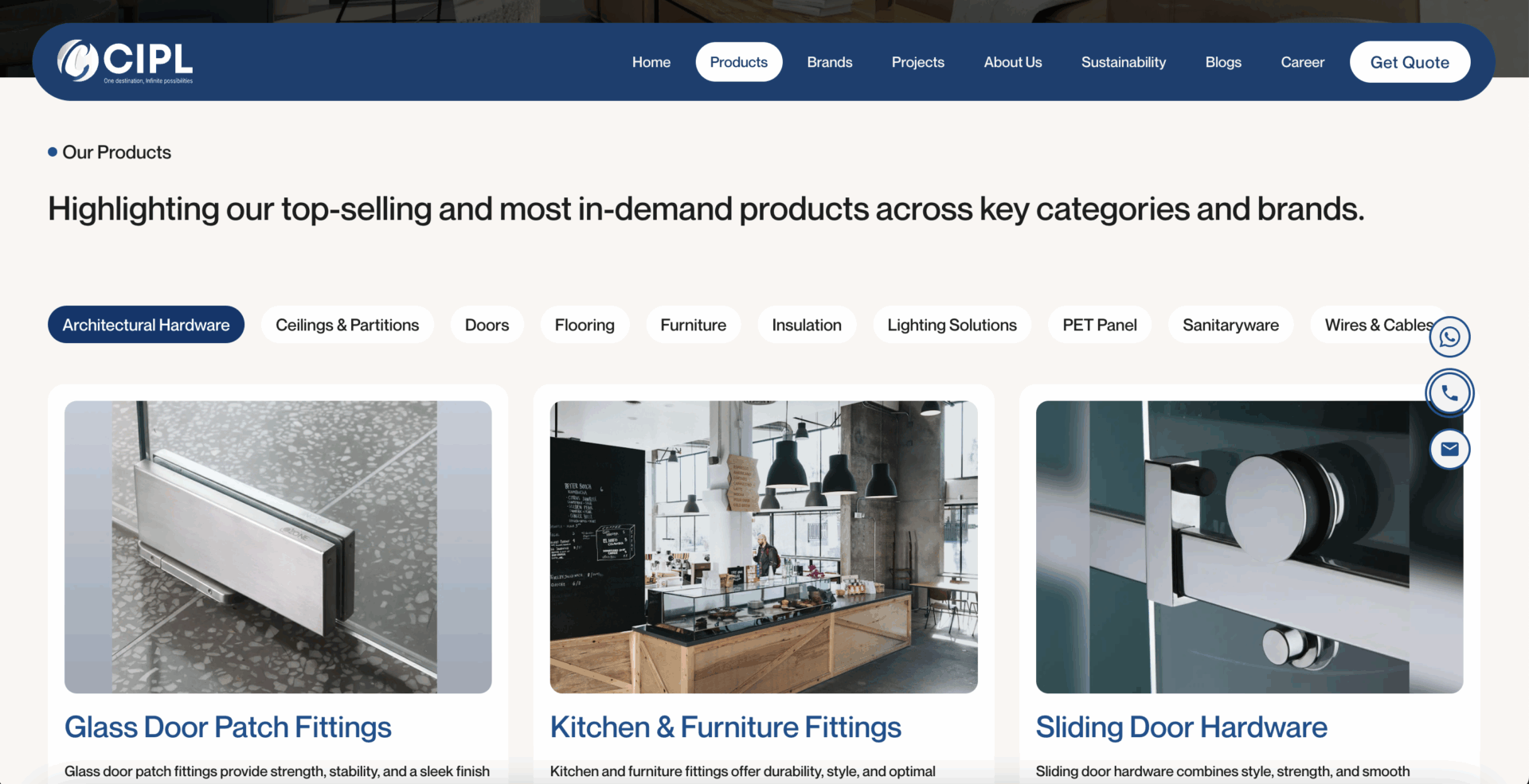
Task: Click the email envelope icon
Action: tap(1449, 449)
